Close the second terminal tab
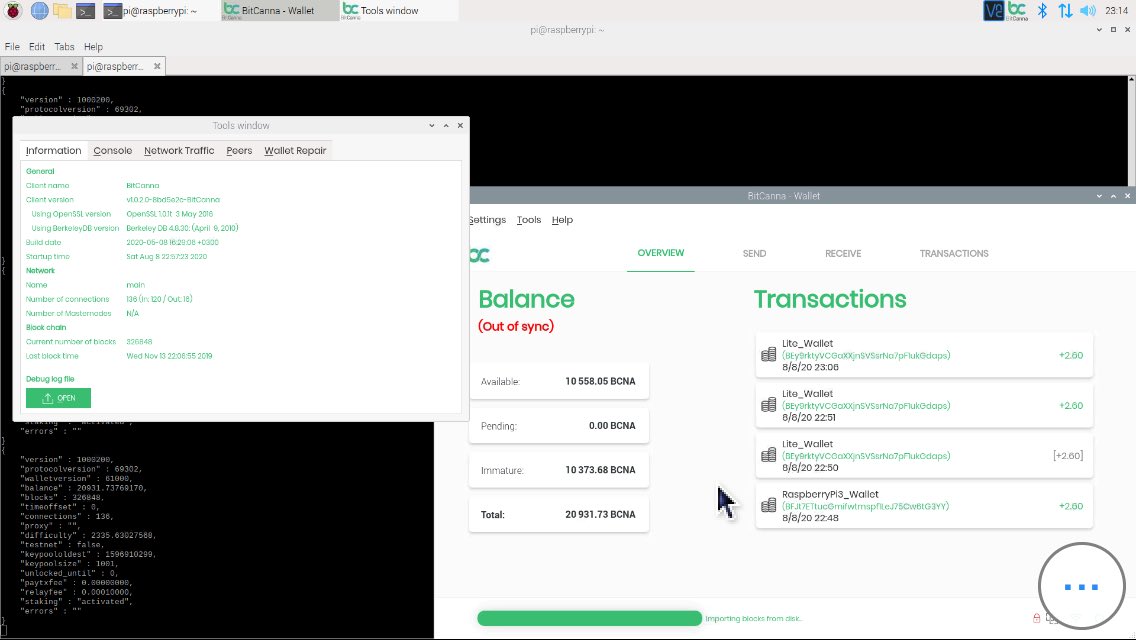 (x=157, y=66)
